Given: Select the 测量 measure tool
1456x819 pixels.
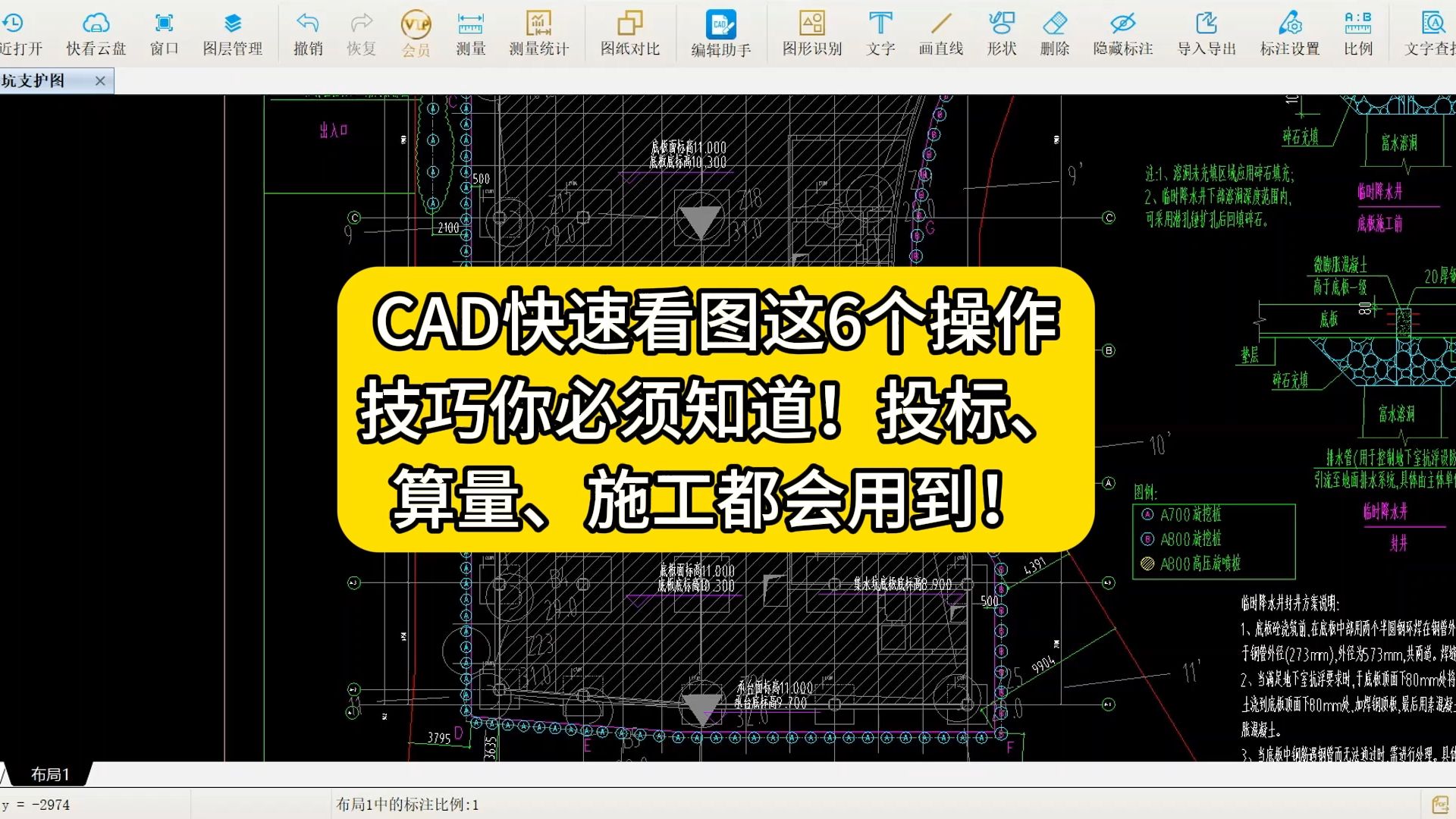Looking at the screenshot, I should (x=470, y=32).
